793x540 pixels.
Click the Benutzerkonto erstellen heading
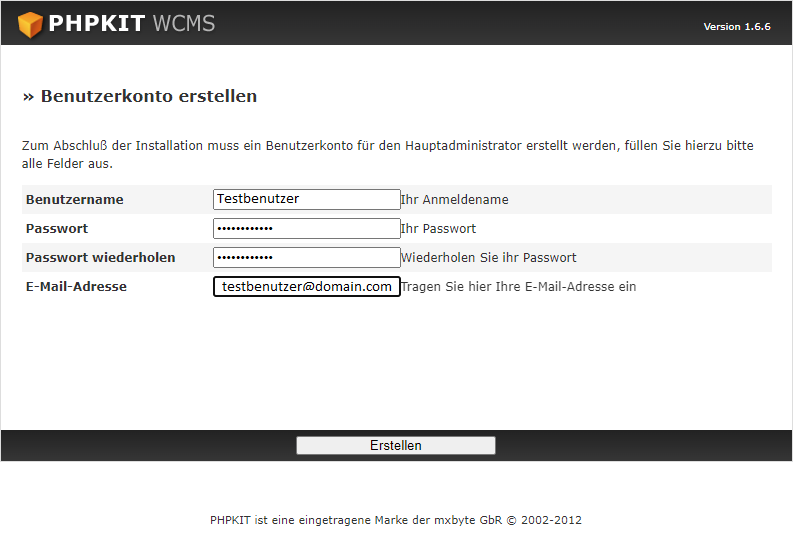click(x=140, y=97)
